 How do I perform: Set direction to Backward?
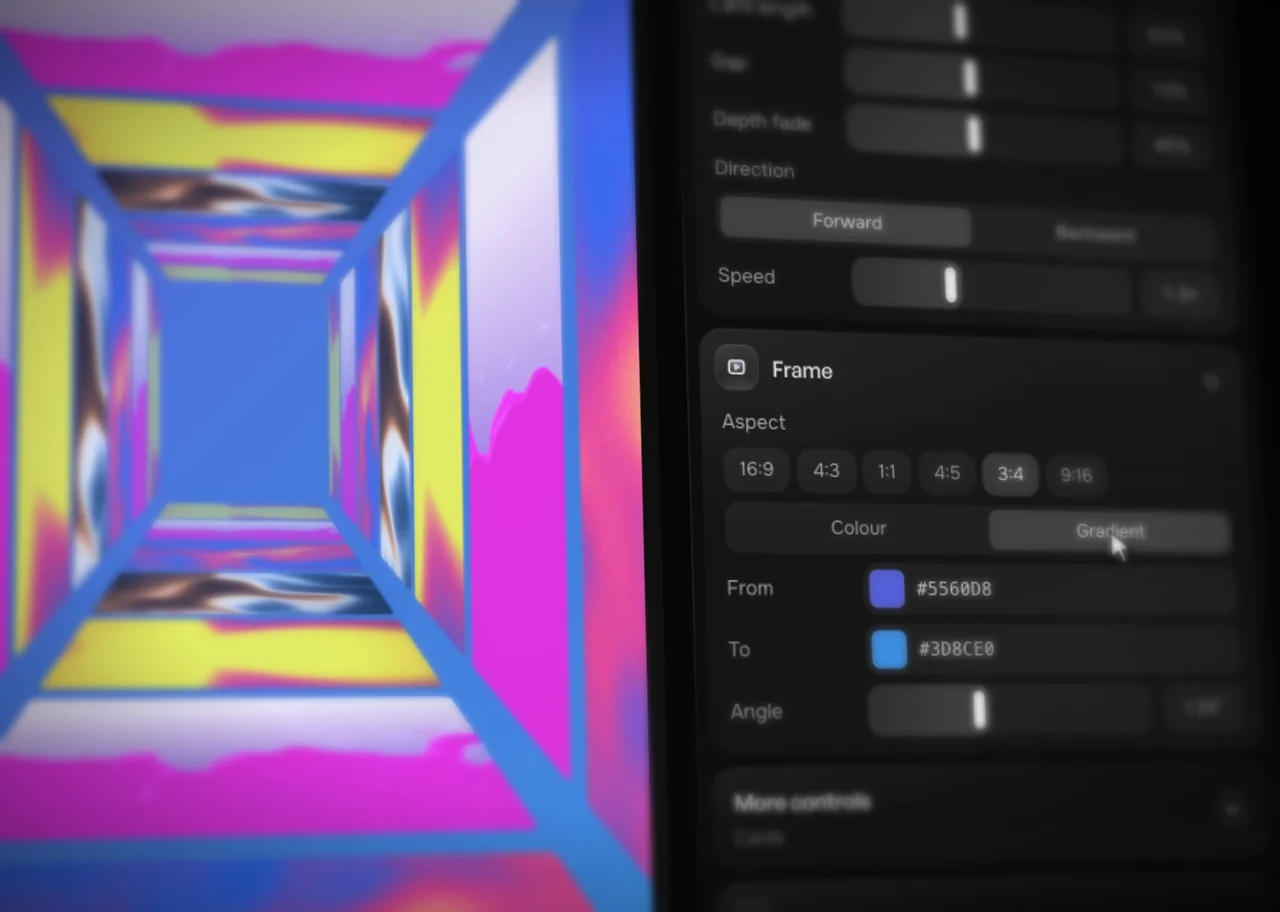1095,234
